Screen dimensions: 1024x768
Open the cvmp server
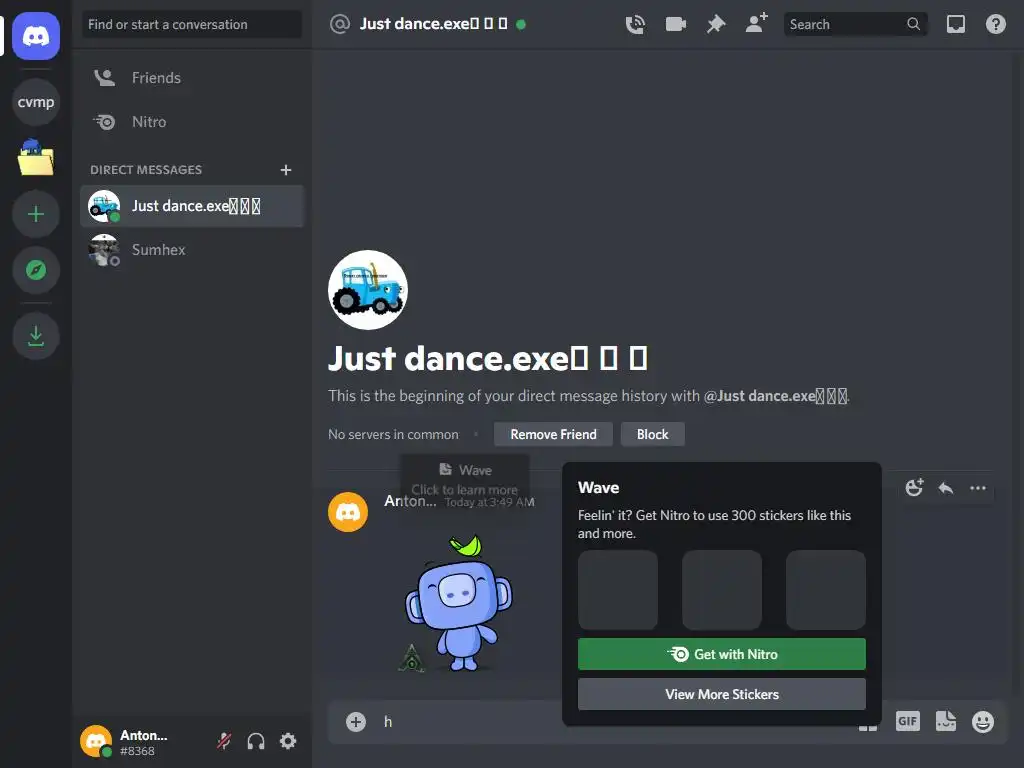pyautogui.click(x=36, y=103)
